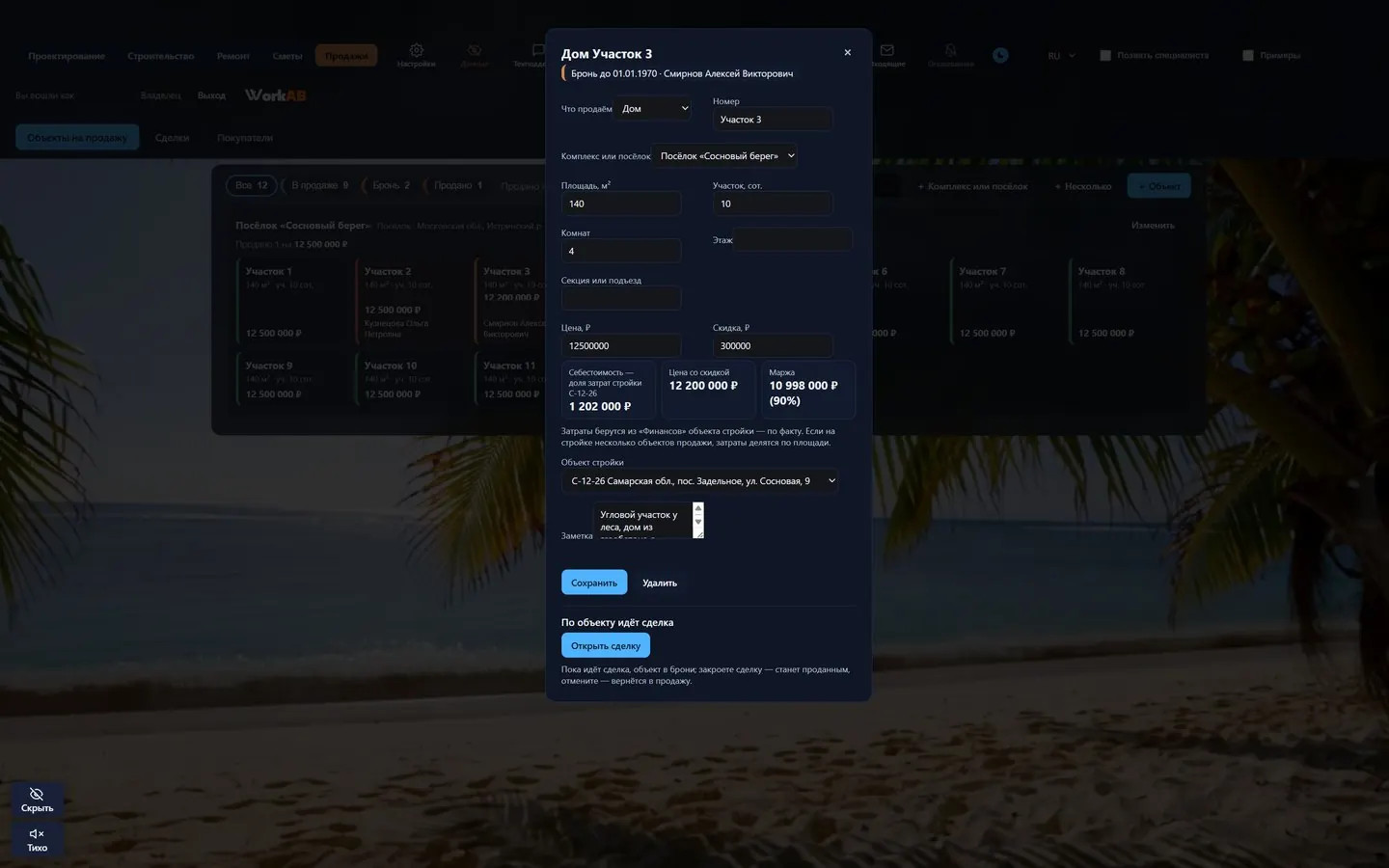The image size is (1389, 868).
Task: Click Сохранить to save the object
Action: pos(594,583)
